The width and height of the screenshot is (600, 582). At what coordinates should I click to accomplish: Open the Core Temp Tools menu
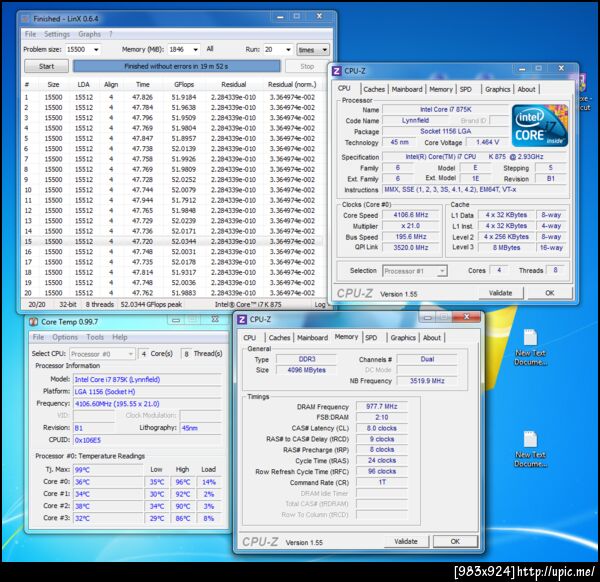95,337
